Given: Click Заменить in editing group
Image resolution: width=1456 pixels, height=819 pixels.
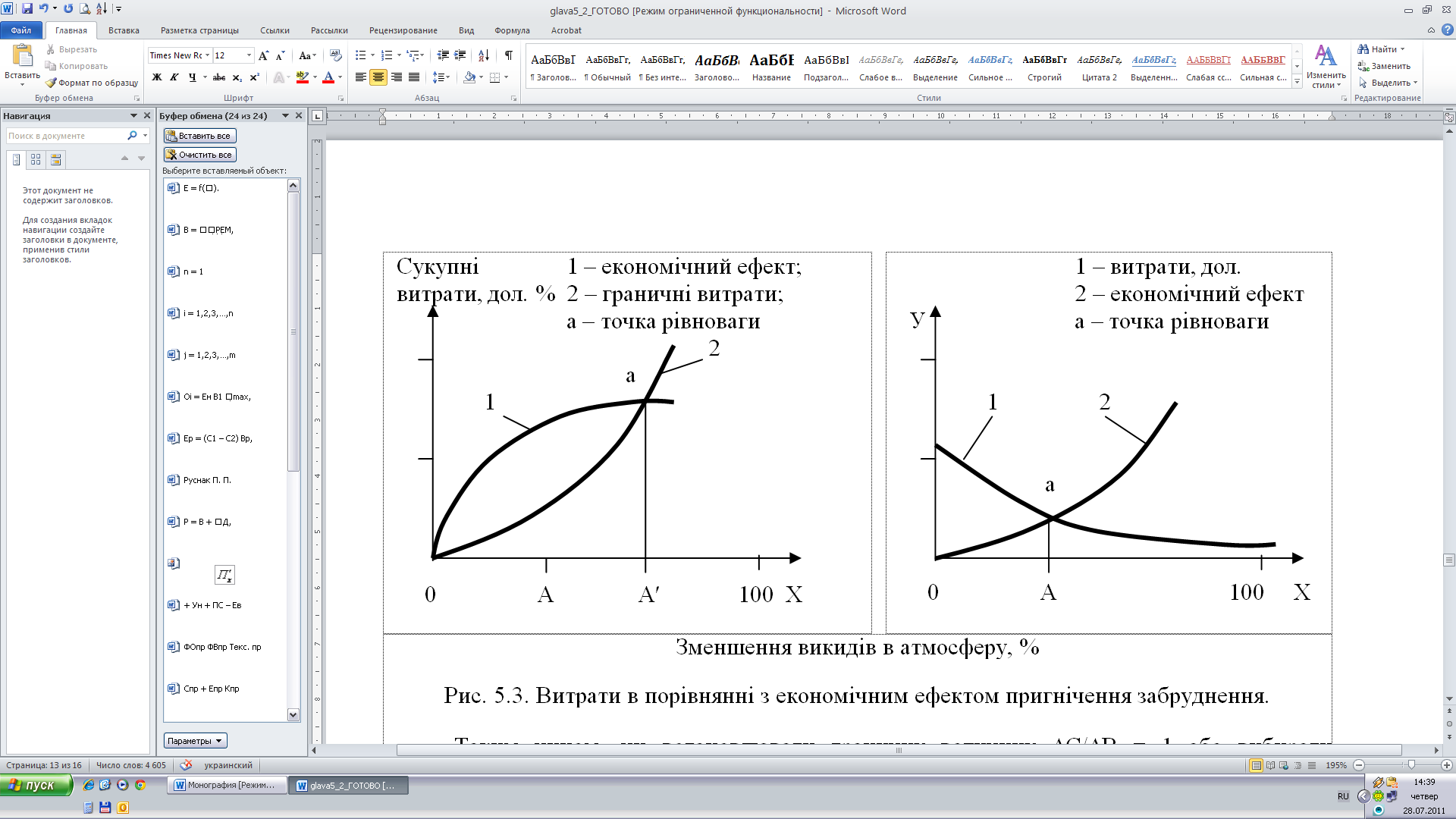Looking at the screenshot, I should pyautogui.click(x=1385, y=66).
